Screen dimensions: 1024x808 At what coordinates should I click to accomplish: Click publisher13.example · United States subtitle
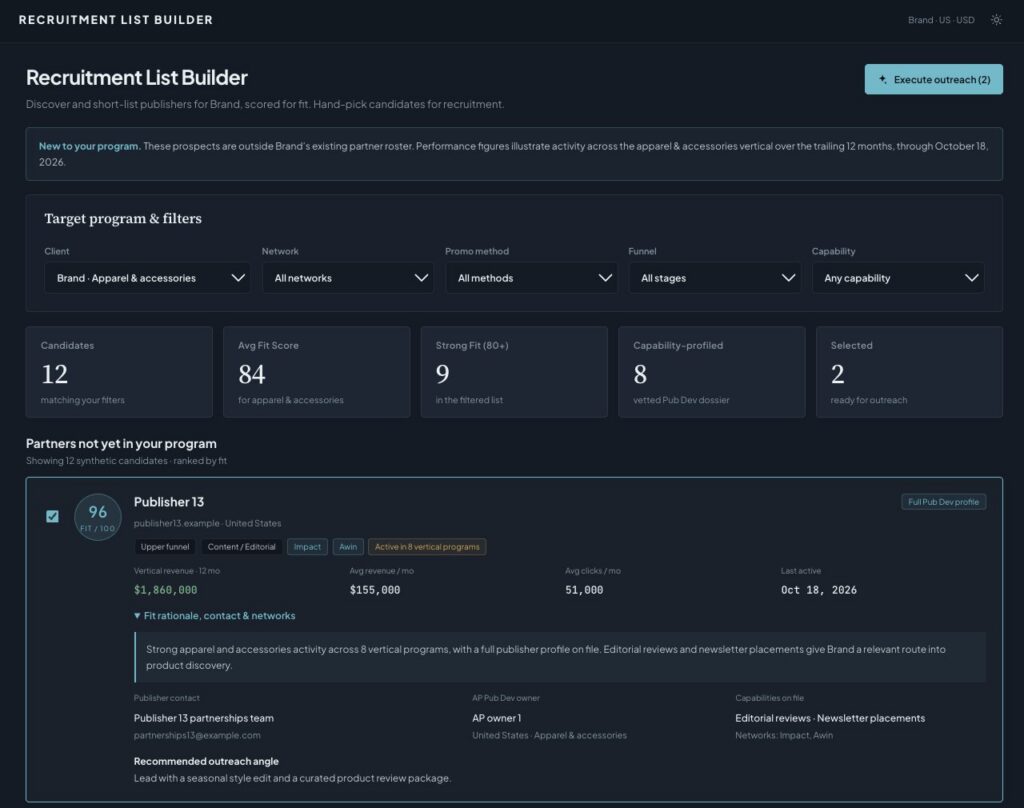coord(208,523)
